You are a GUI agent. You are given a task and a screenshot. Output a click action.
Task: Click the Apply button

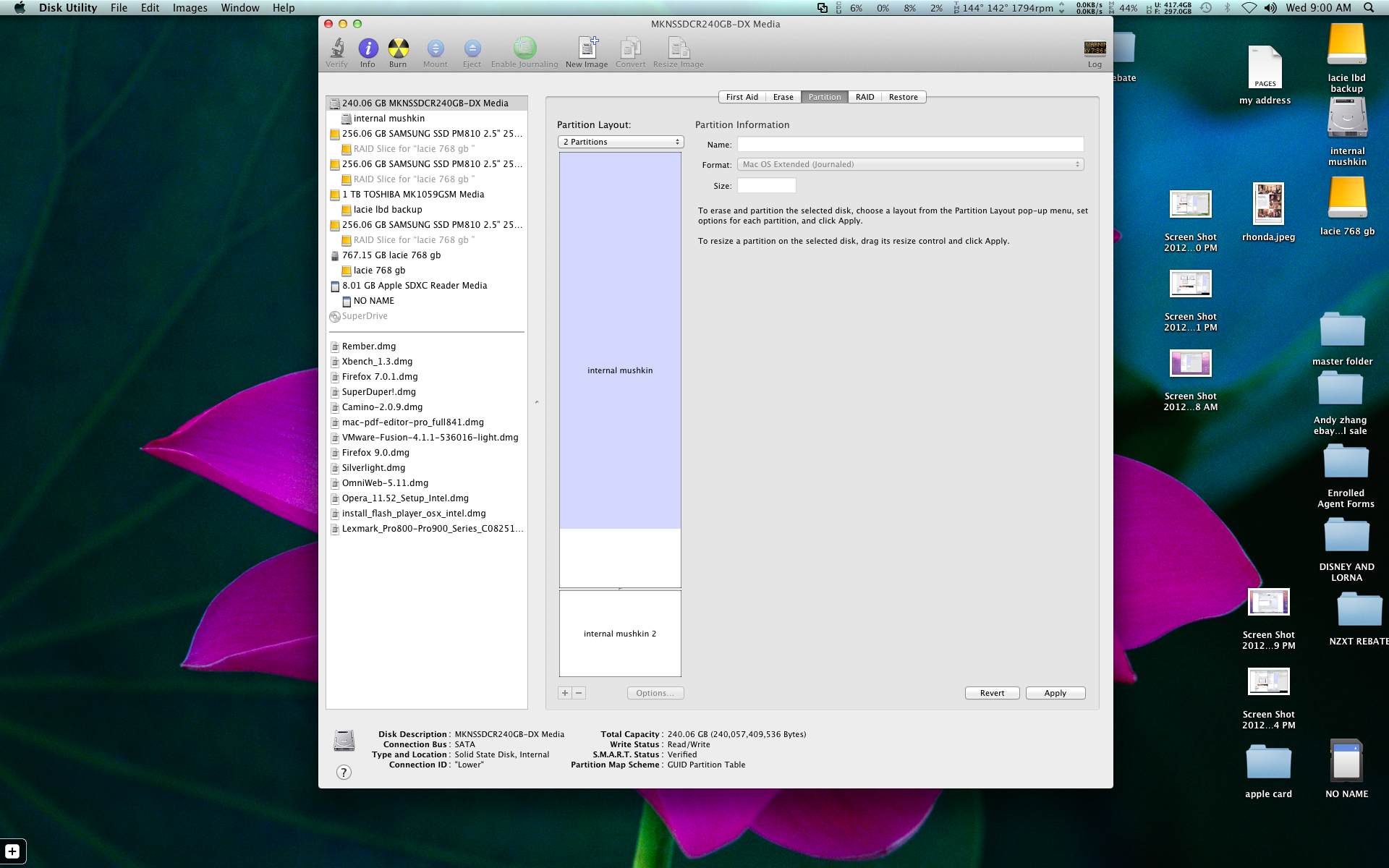pos(1055,693)
